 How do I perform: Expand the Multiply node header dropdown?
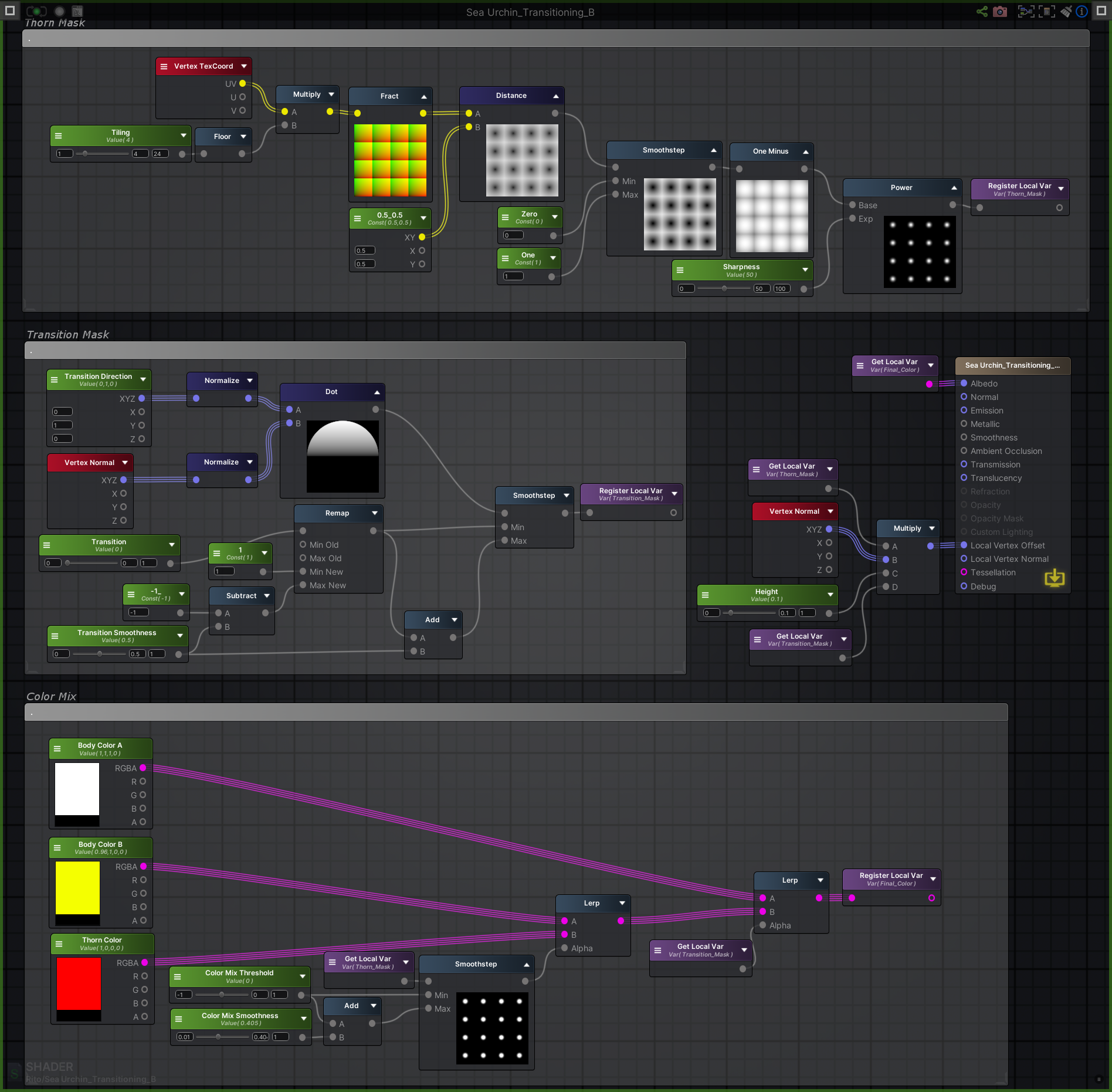coord(331,94)
